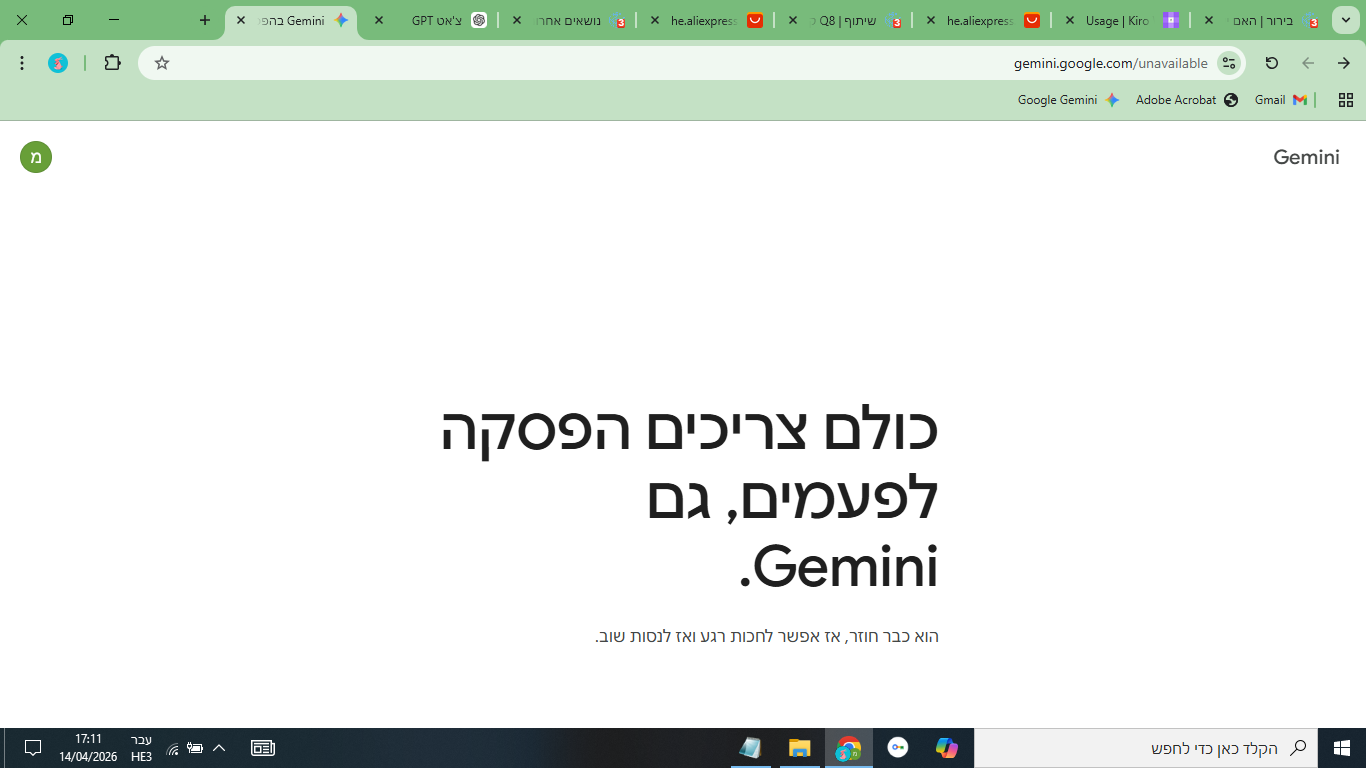Switch to the ChatGPT tab
The width and height of the screenshot is (1366, 768).
[x=440, y=20]
